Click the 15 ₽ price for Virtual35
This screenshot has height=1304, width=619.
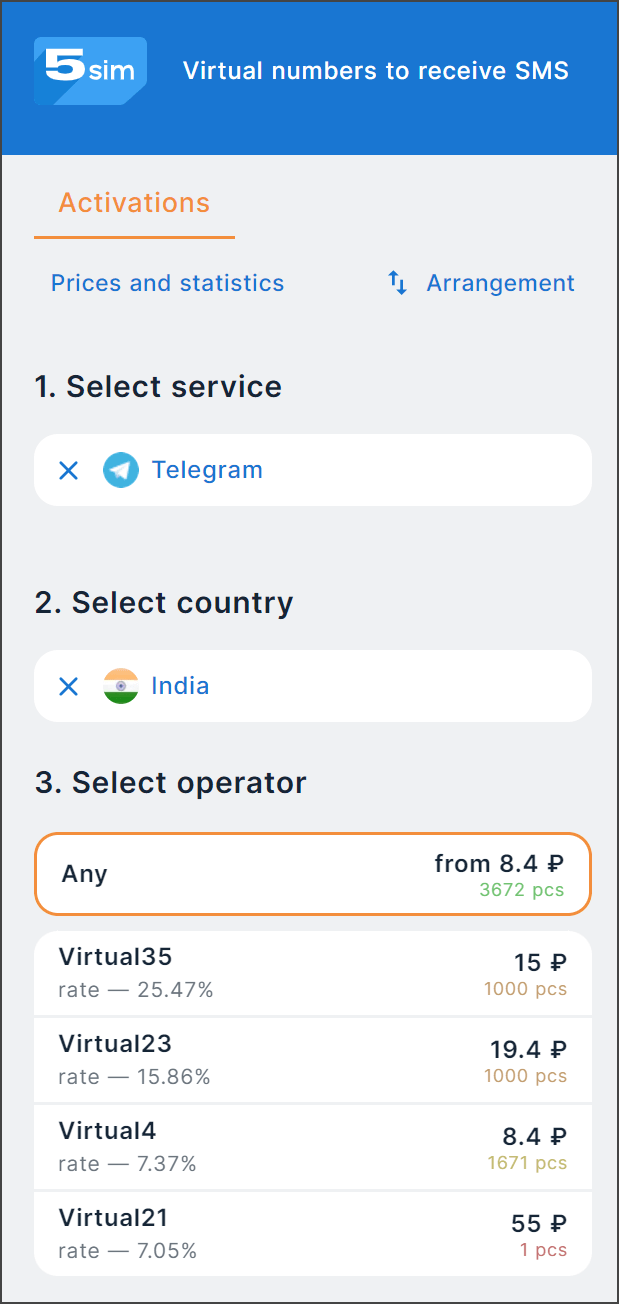[540, 963]
